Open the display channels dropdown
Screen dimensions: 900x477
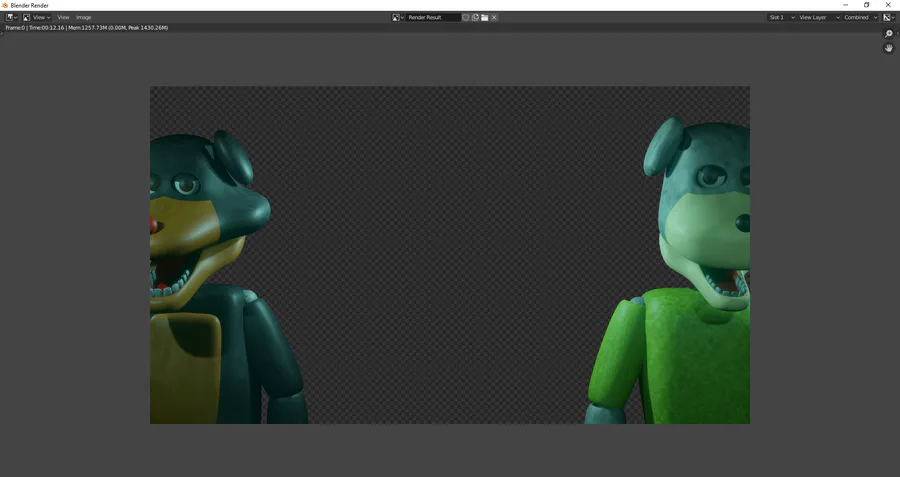tap(889, 17)
